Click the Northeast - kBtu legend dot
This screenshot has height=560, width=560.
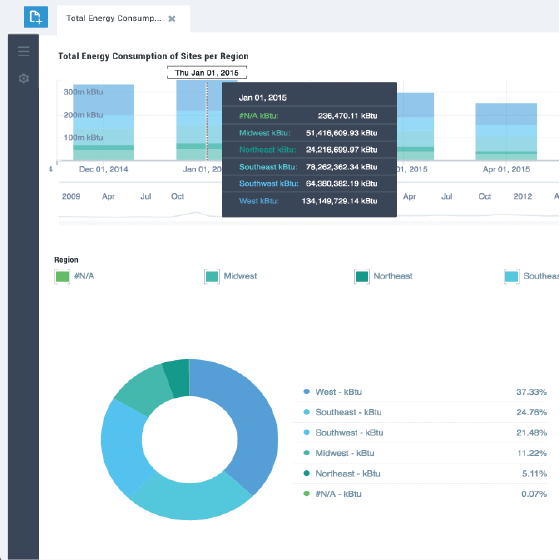306,473
